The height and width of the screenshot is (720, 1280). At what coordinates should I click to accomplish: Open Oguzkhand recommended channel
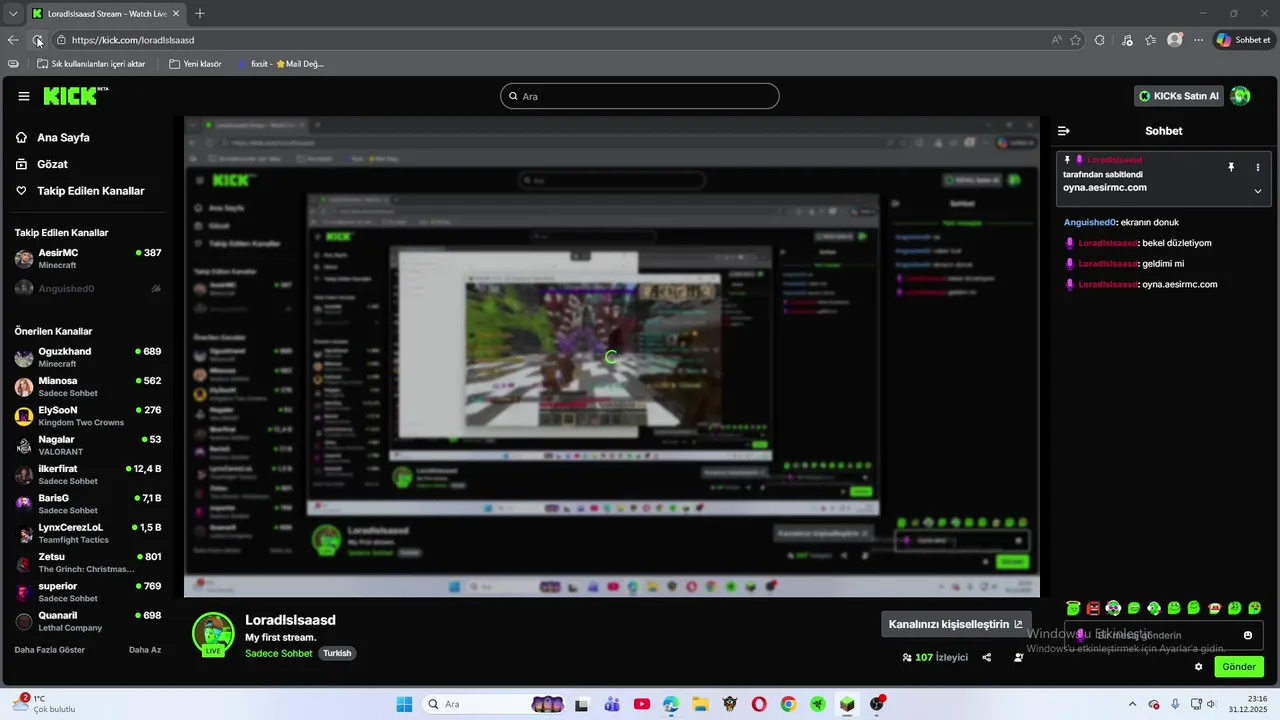(x=88, y=358)
